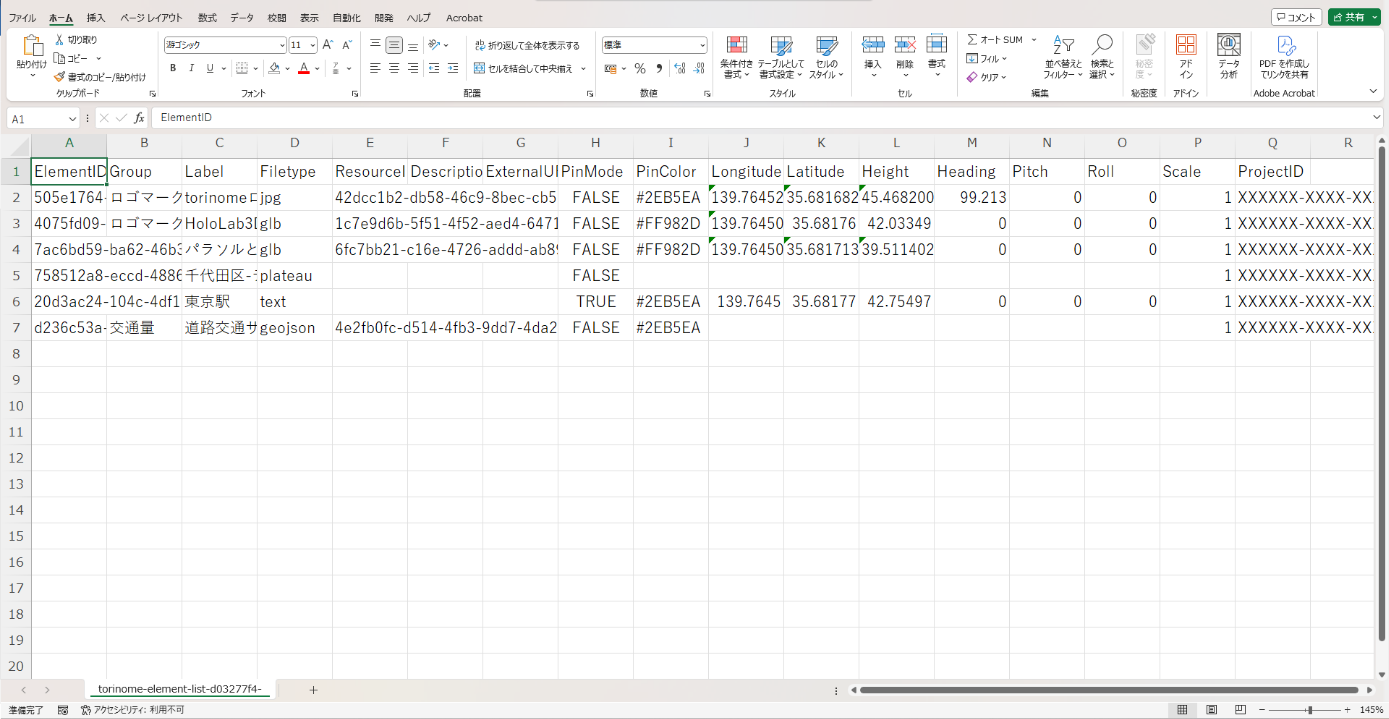Click the red font color swatch

coord(303,68)
